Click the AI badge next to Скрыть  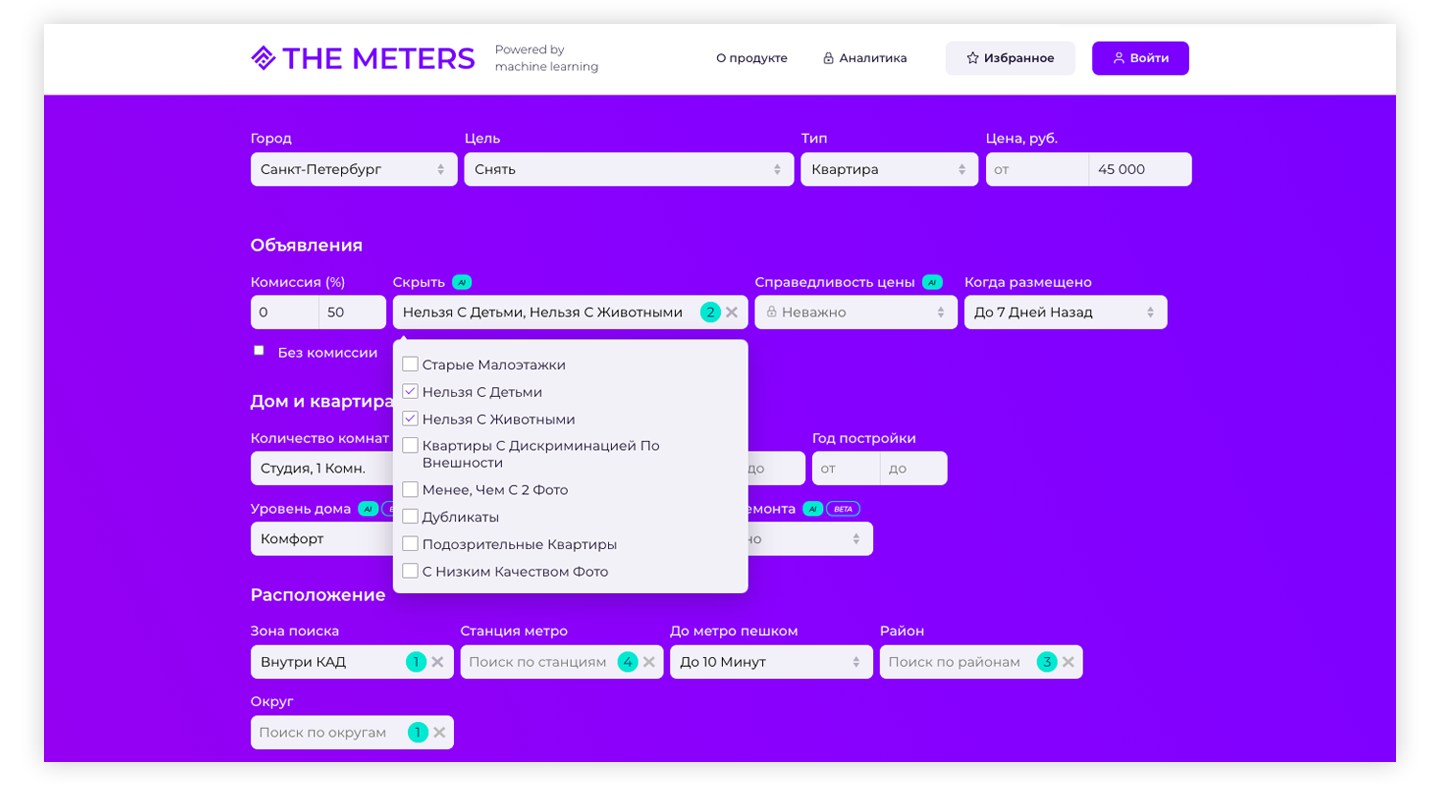pos(461,282)
